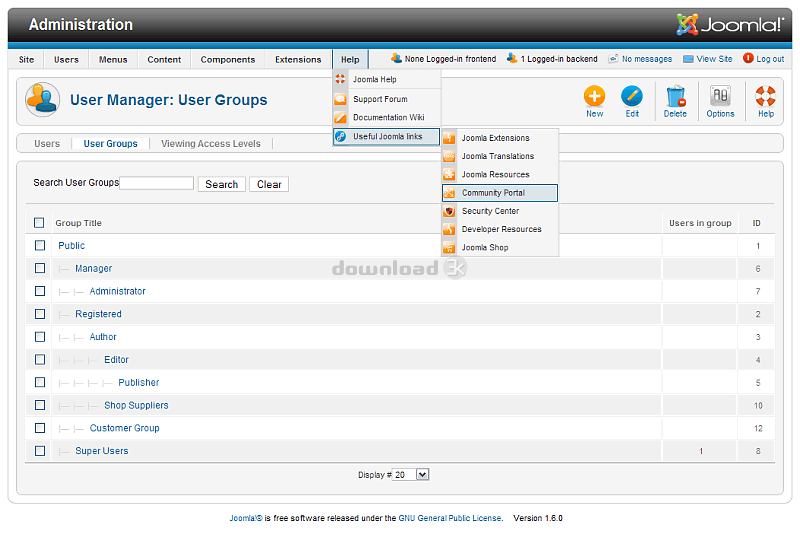The image size is (800, 534).
Task: Check the Shop Suppliers group checkbox
Action: [x=40, y=405]
